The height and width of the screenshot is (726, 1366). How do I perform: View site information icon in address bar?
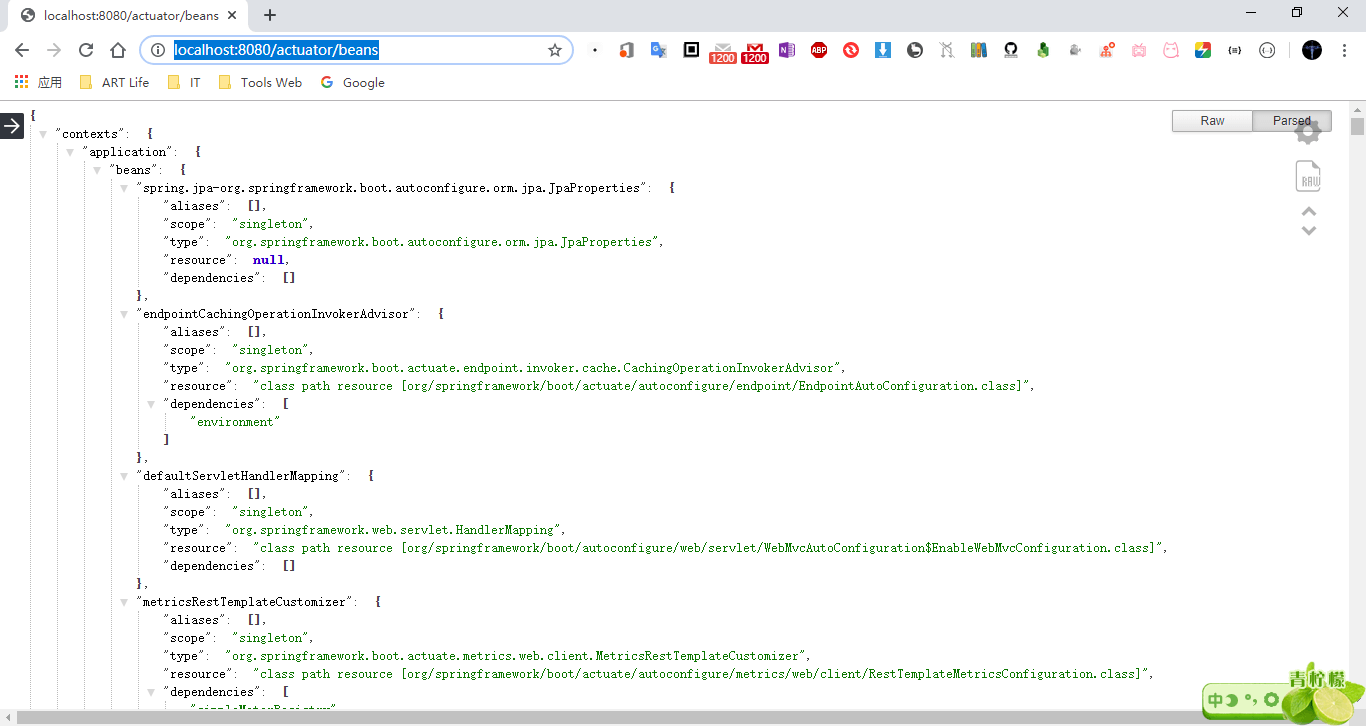[x=157, y=50]
